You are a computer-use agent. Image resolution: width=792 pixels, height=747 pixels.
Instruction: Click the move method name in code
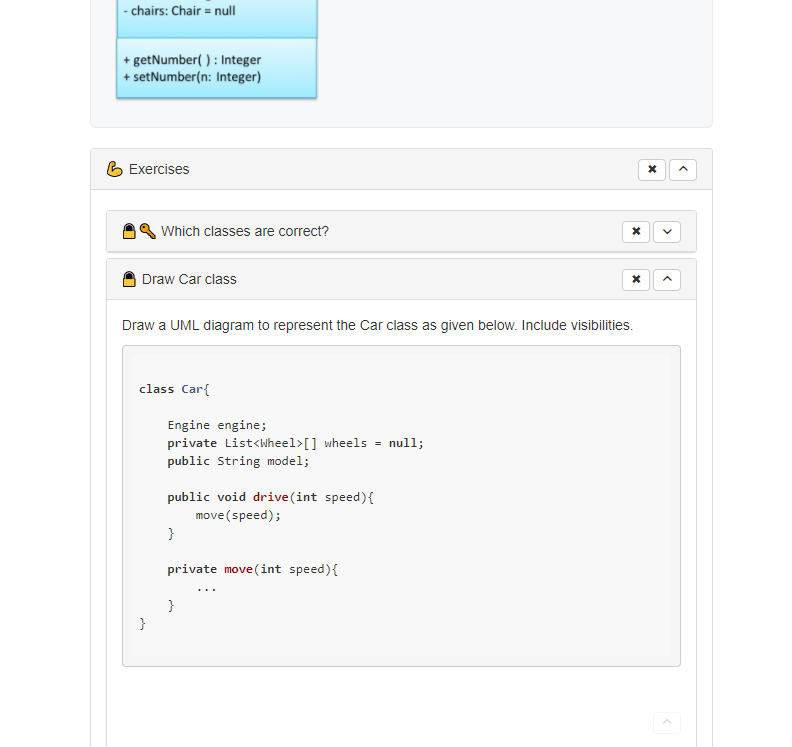pos(238,569)
